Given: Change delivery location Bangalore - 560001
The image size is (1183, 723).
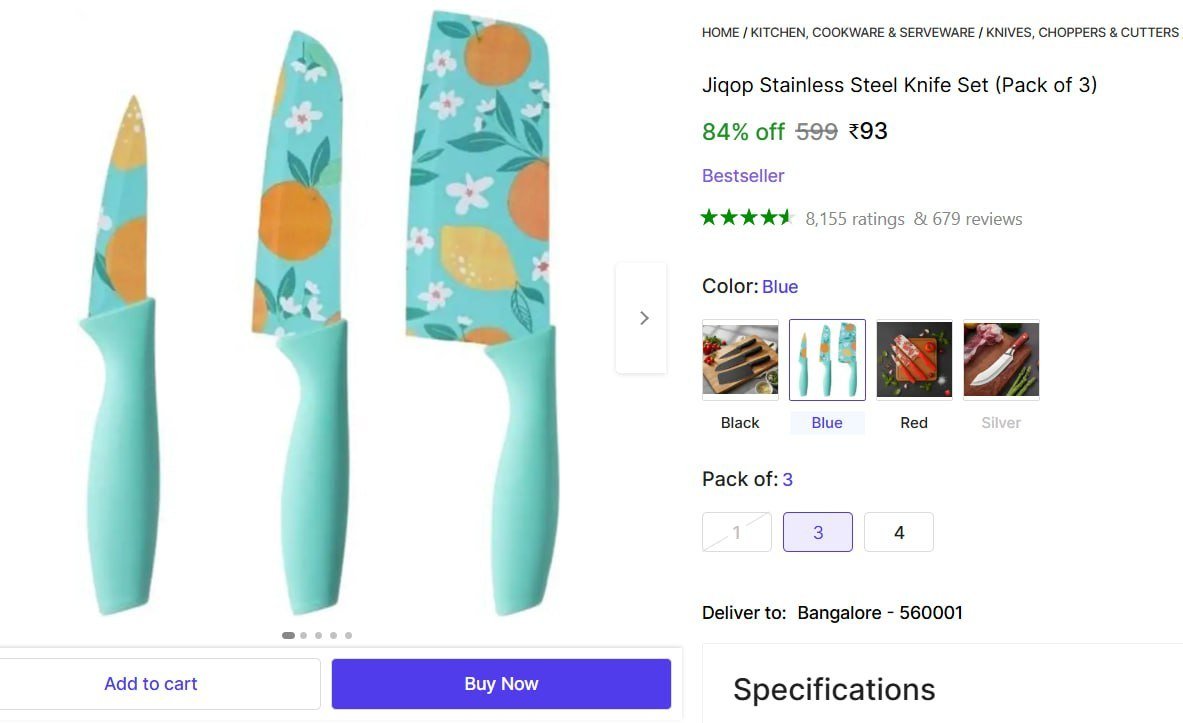Looking at the screenshot, I should (879, 612).
